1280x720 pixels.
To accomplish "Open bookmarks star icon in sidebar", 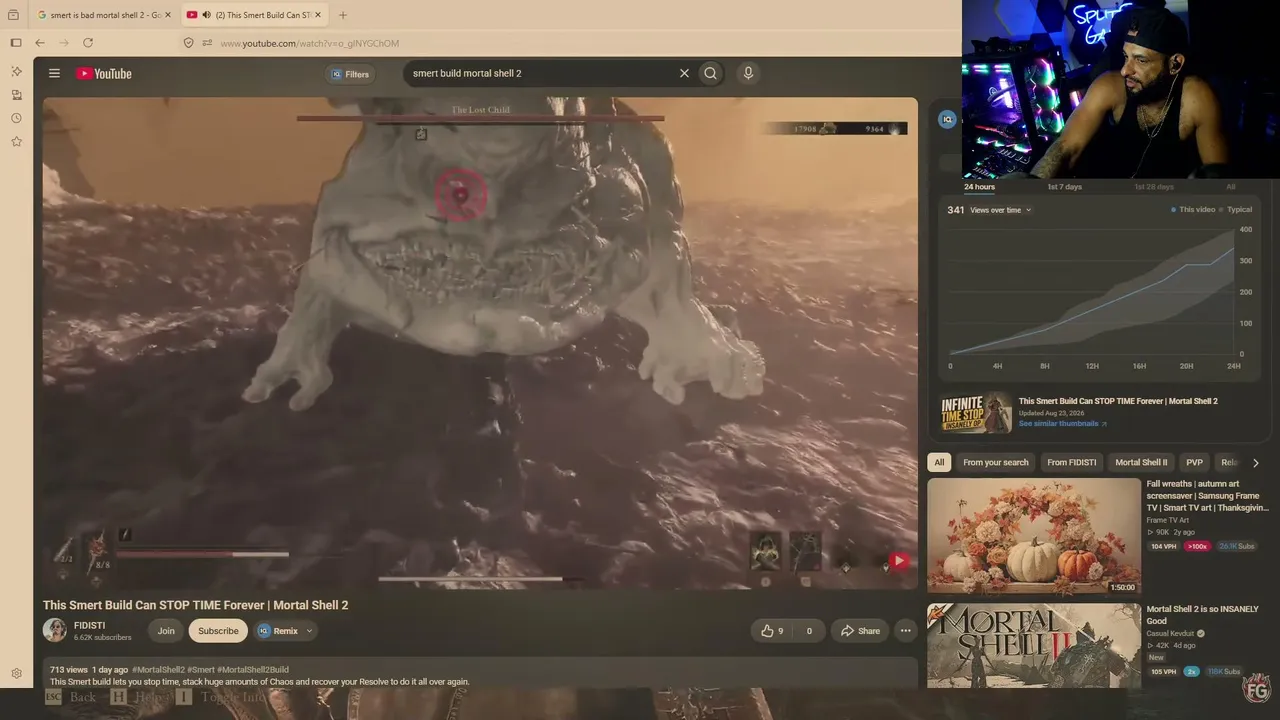I will (16, 142).
